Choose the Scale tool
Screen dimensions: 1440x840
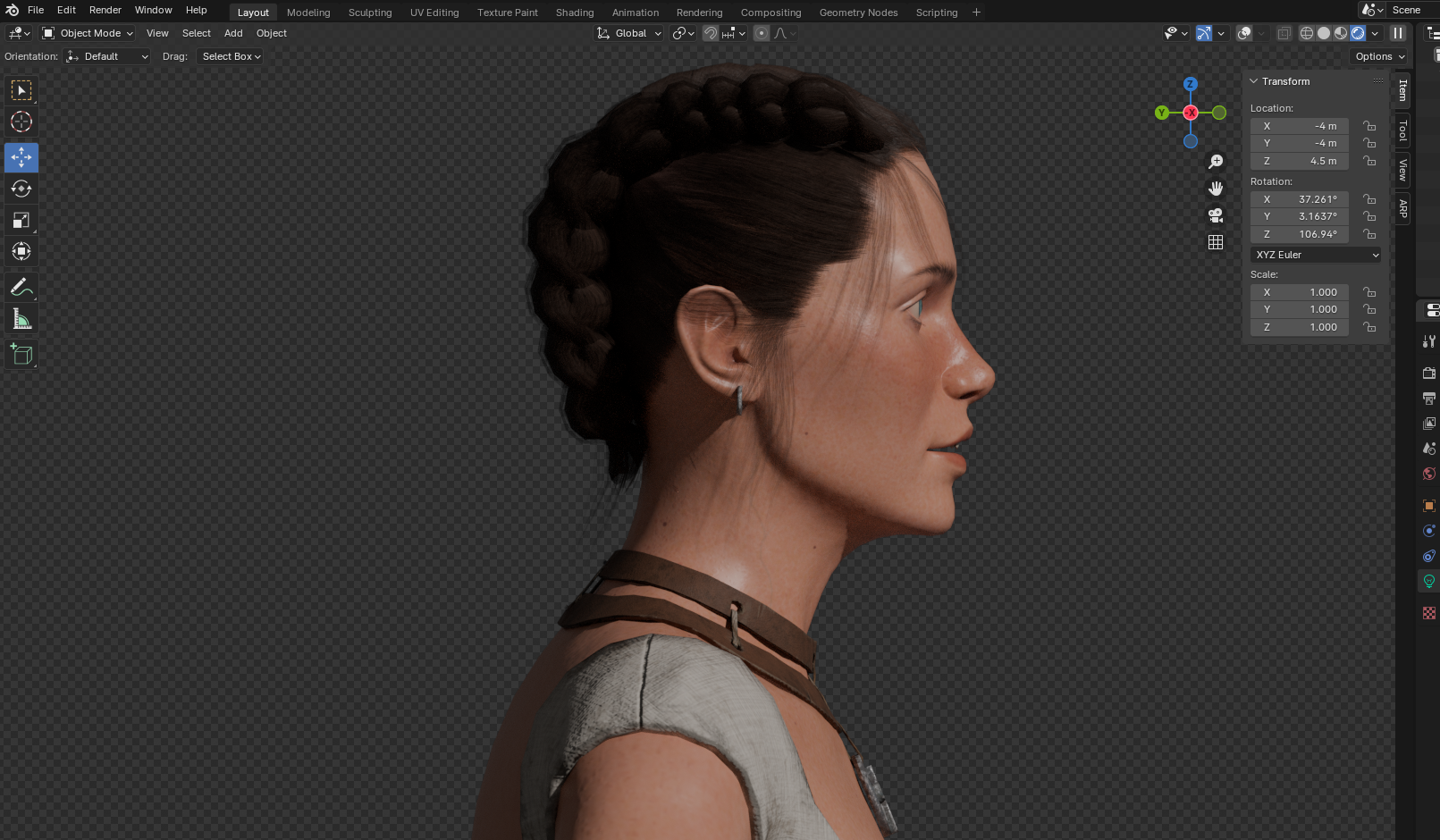(21, 220)
